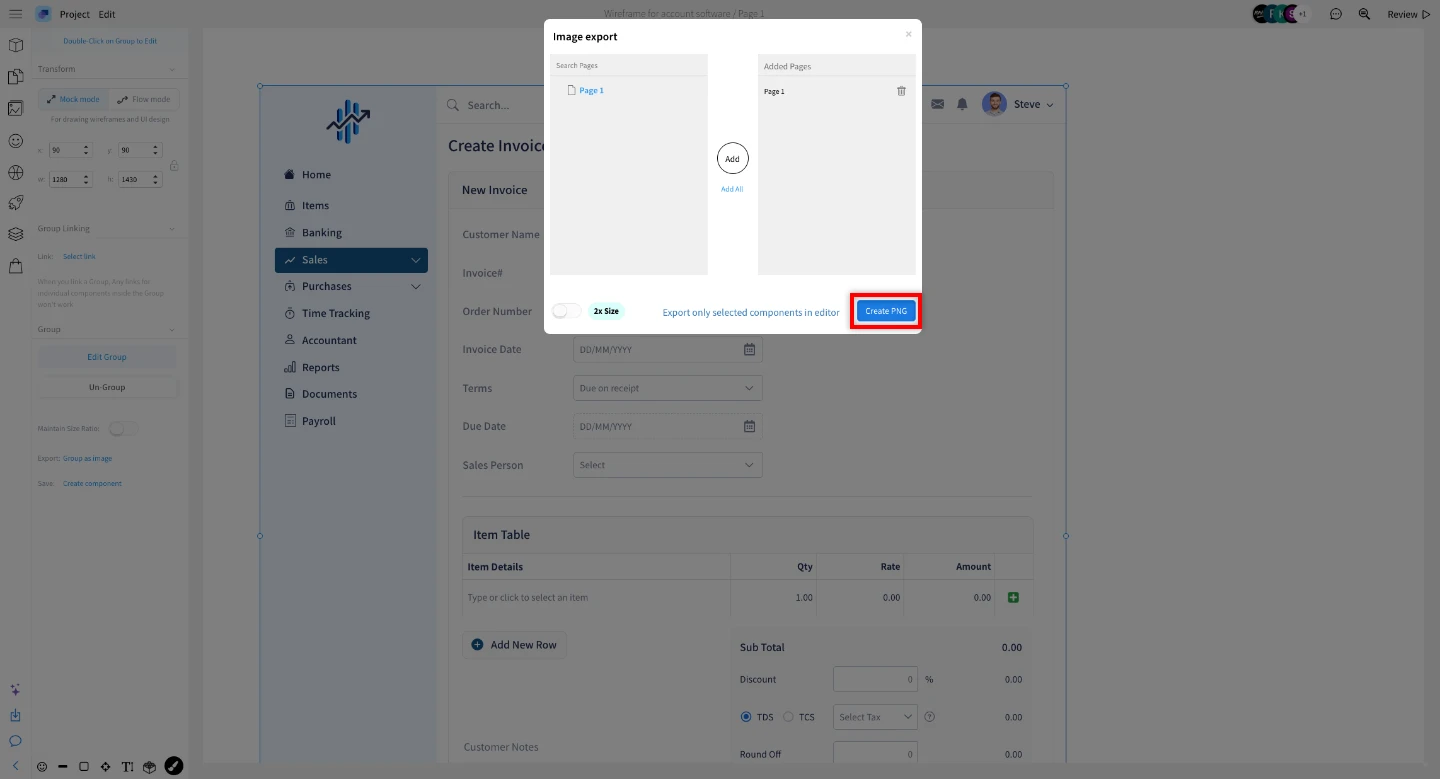Click the round Add button
This screenshot has height=779, width=1440.
point(732,159)
